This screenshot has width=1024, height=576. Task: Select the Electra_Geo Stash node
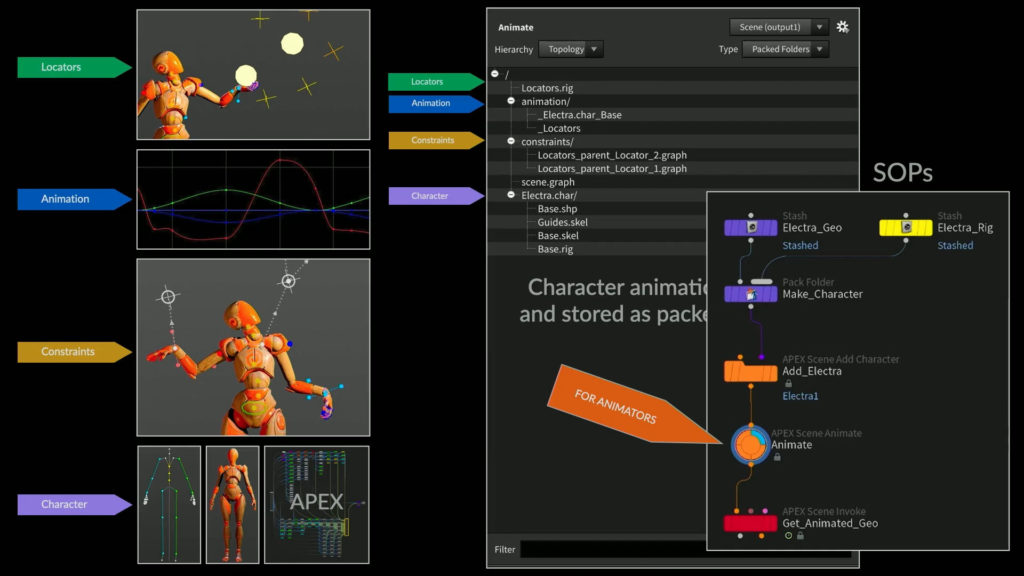point(750,227)
